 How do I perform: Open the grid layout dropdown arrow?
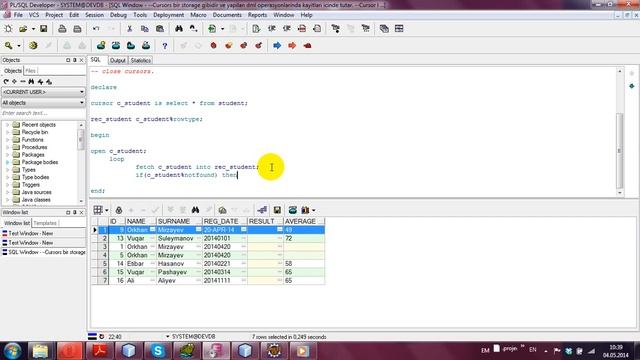(x=107, y=210)
